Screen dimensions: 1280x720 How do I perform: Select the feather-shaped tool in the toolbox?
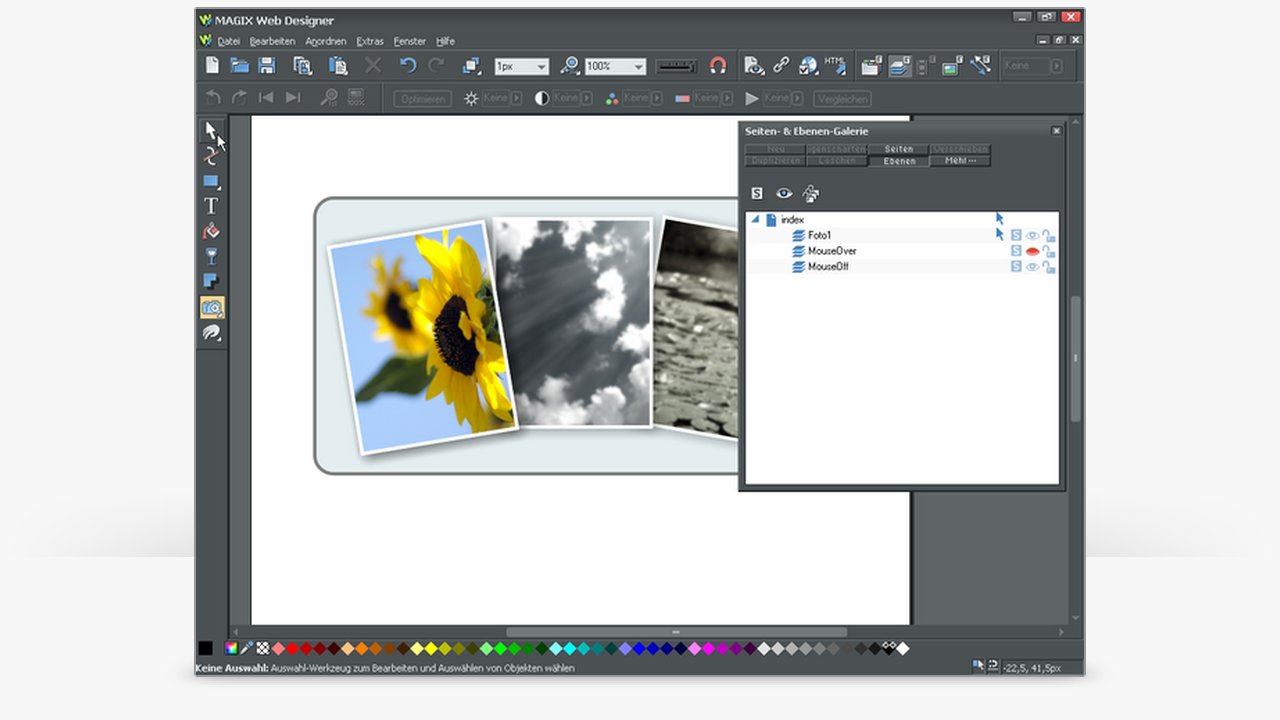pos(211,333)
